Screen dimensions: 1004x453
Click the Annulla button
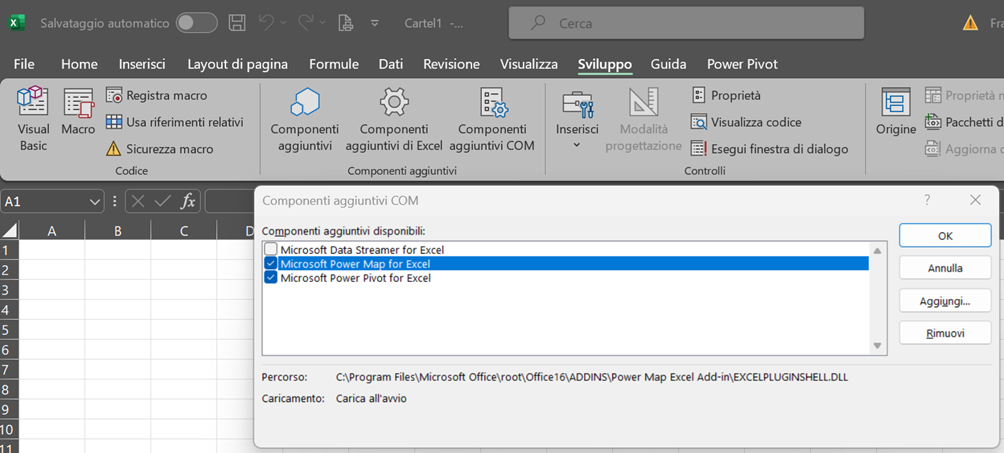tap(945, 268)
